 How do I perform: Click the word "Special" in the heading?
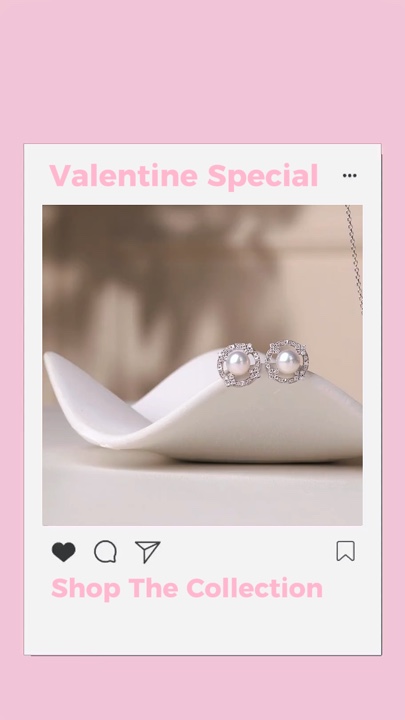[263, 176]
